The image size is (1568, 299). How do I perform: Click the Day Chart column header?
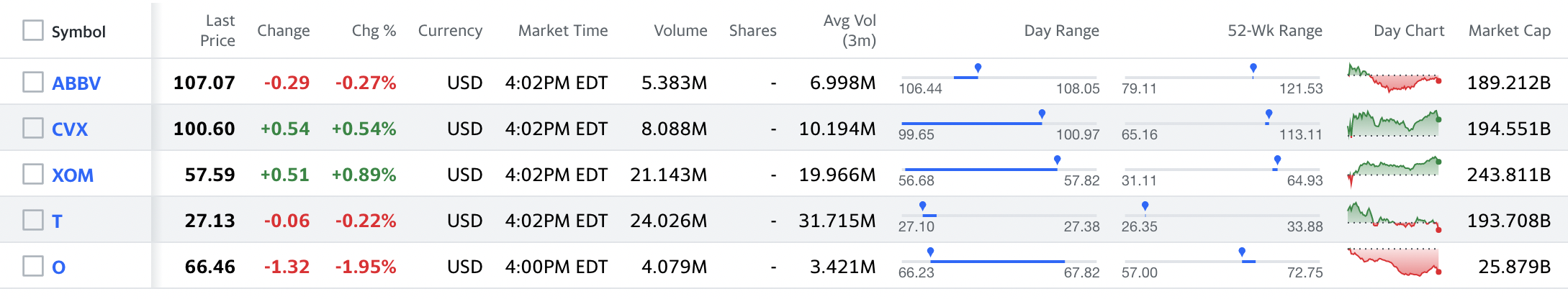[x=1409, y=31]
